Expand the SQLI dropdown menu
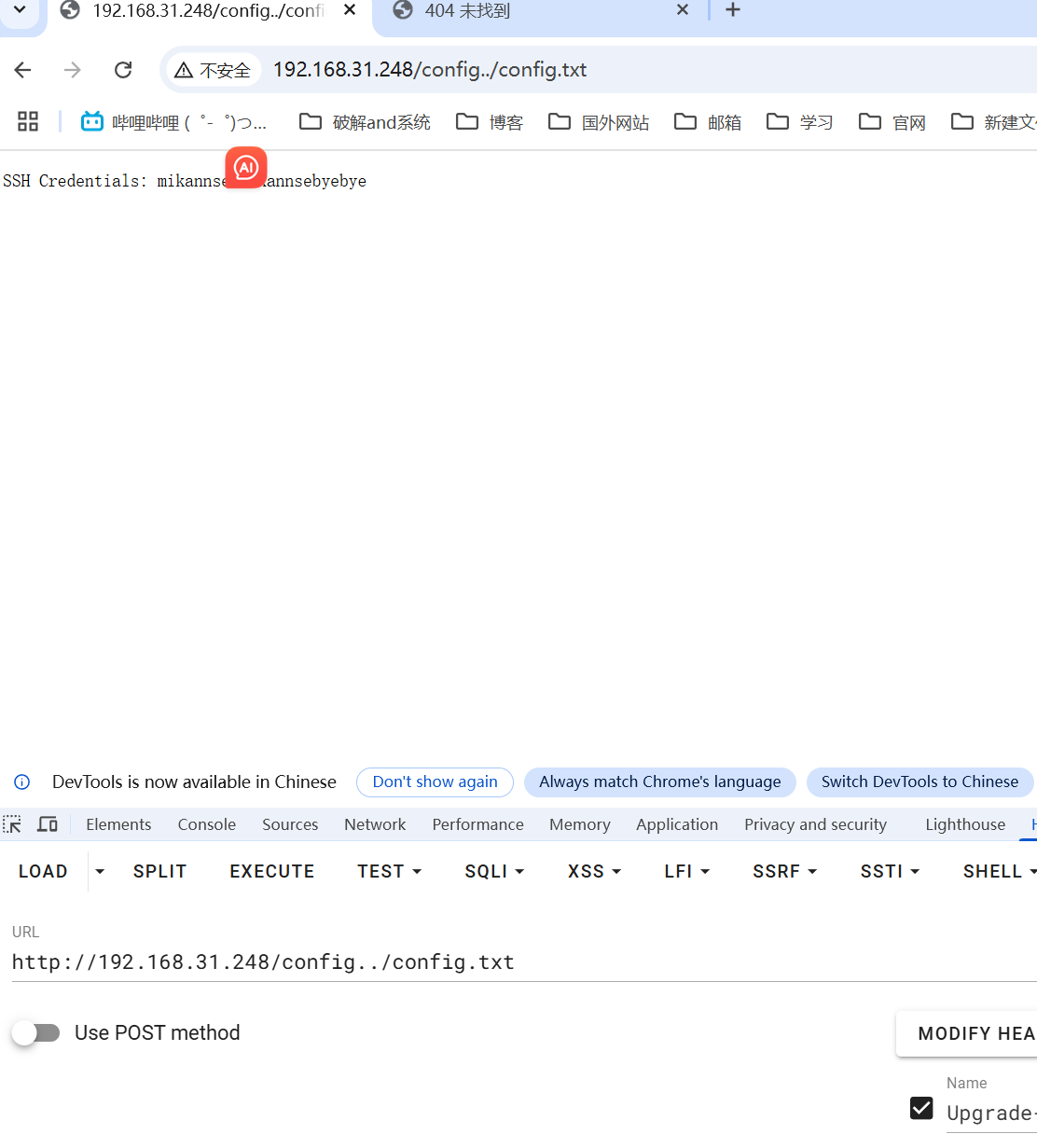This screenshot has width=1037, height=1148. [x=494, y=871]
